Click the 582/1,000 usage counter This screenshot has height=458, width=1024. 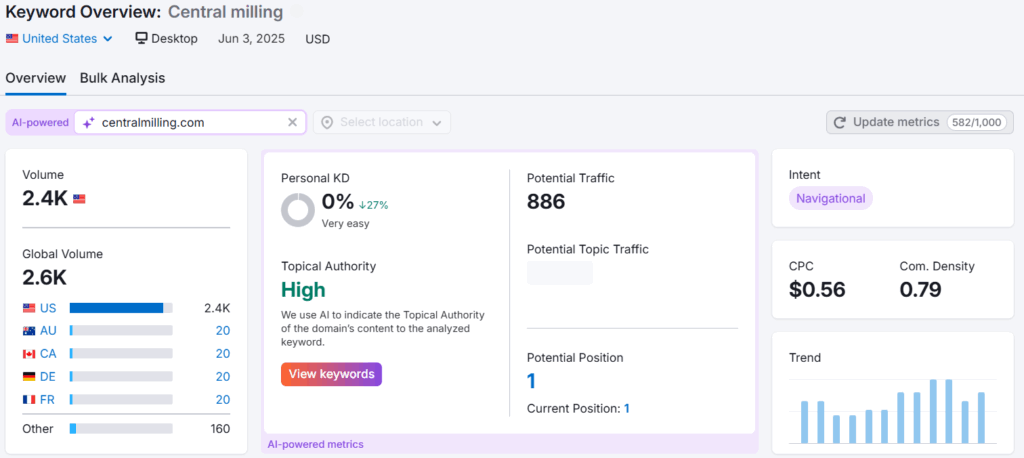pyautogui.click(x=977, y=122)
